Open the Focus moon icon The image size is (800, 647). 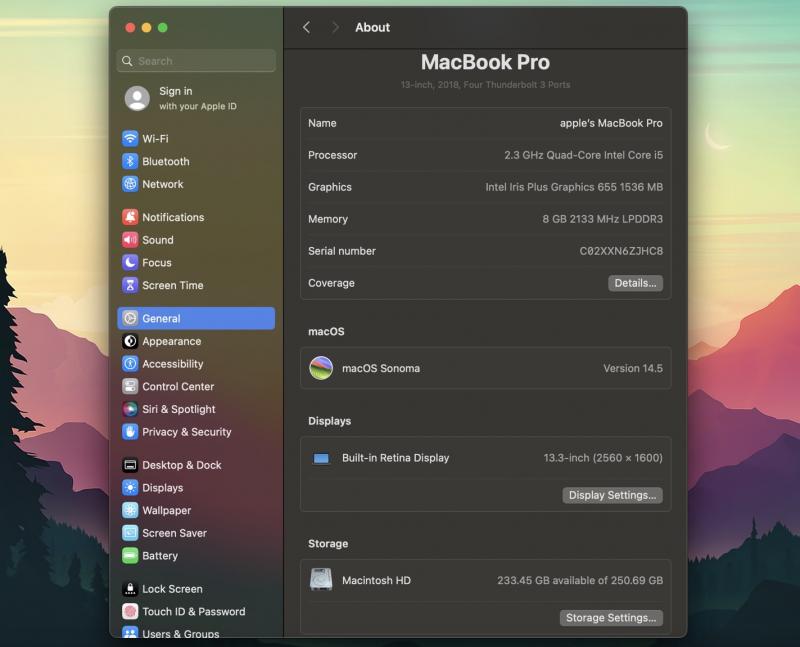pos(130,262)
